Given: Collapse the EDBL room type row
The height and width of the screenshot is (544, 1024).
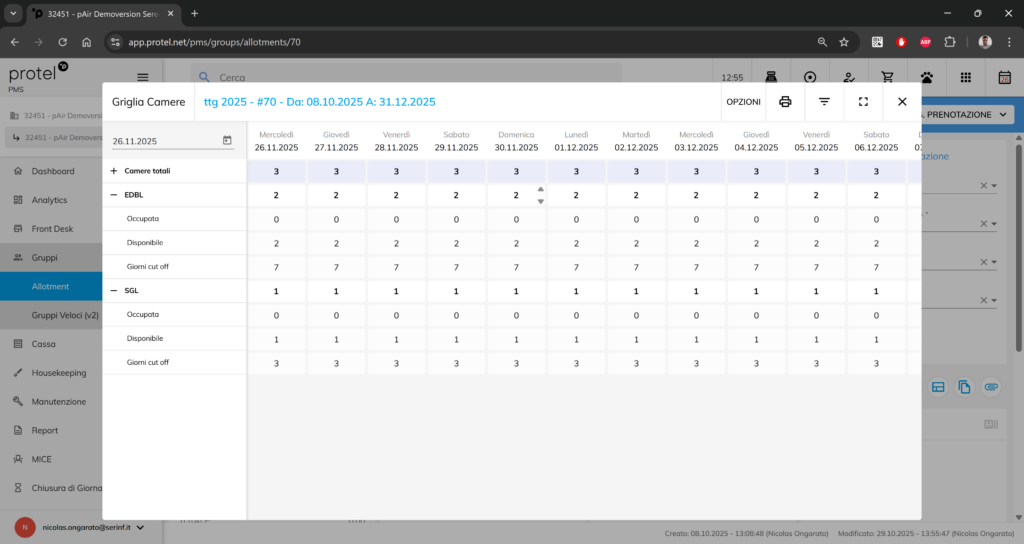Looking at the screenshot, I should pyautogui.click(x=114, y=195).
